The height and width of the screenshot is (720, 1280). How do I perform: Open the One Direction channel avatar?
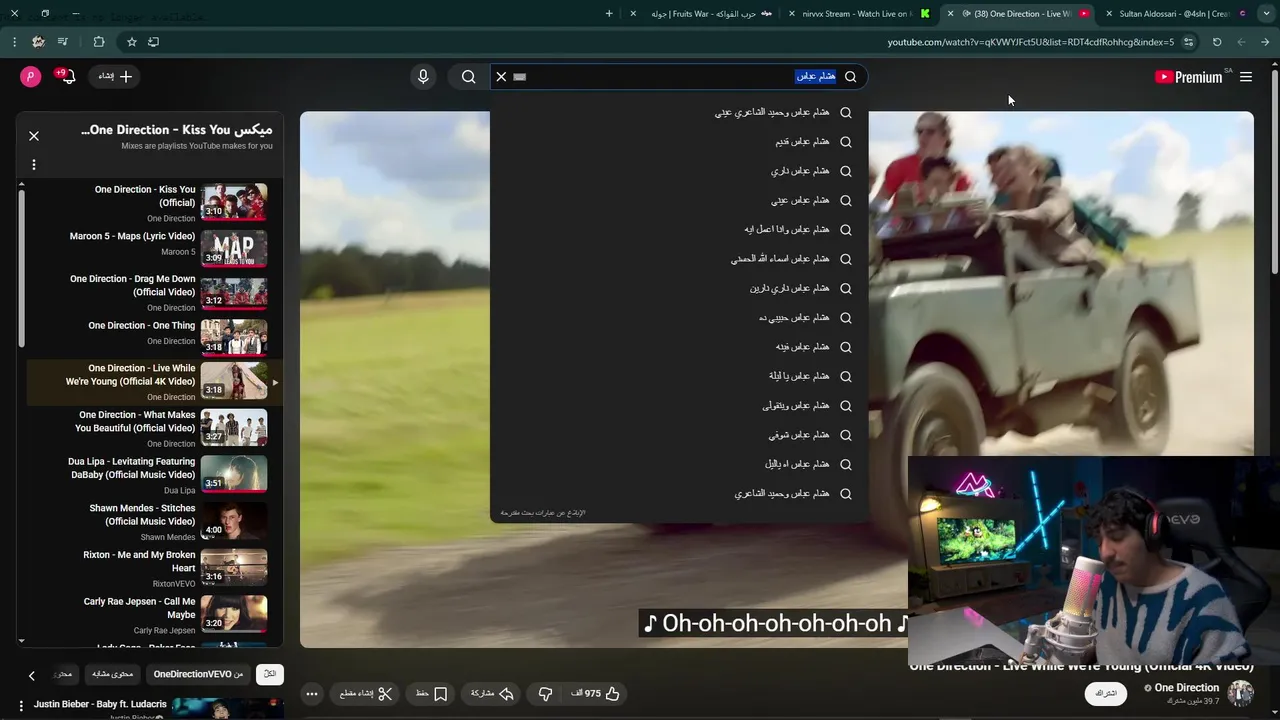[x=1240, y=693]
